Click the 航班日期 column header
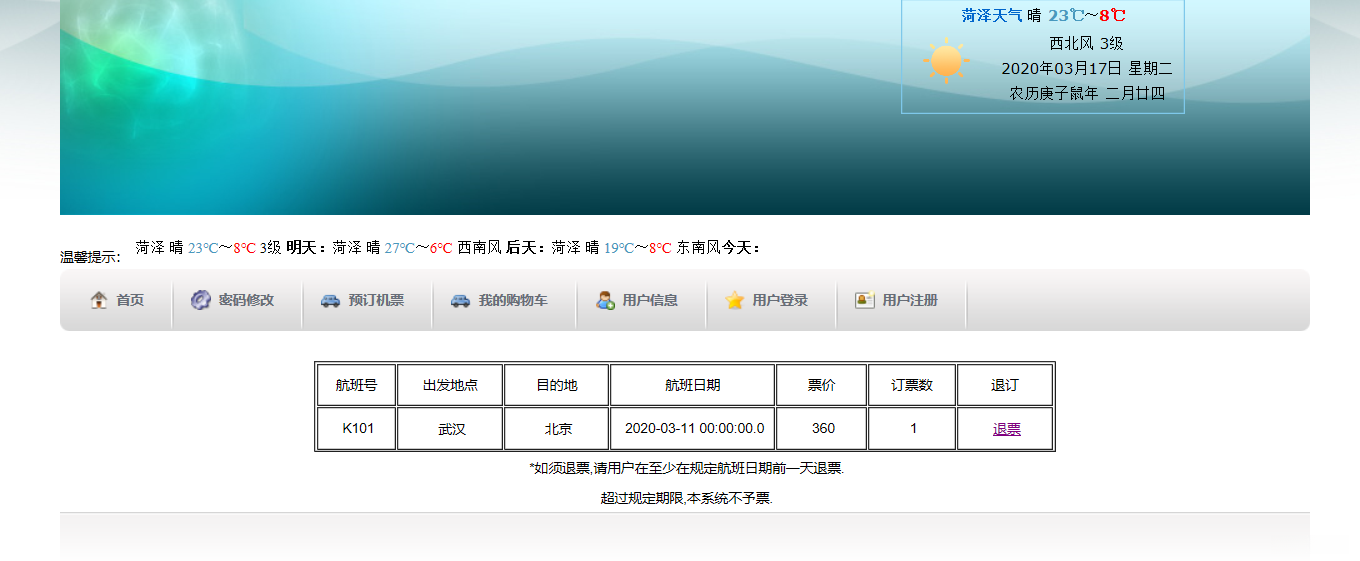 click(x=693, y=385)
